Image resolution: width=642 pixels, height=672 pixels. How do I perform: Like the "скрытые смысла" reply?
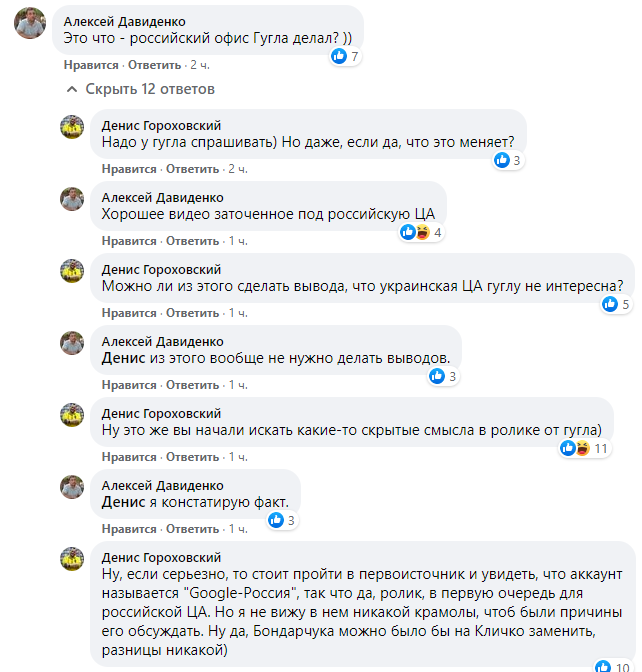pyautogui.click(x=129, y=457)
